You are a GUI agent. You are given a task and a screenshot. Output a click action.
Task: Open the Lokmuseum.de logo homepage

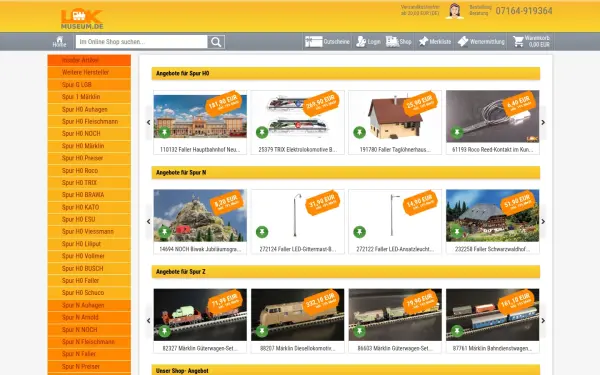click(82, 19)
